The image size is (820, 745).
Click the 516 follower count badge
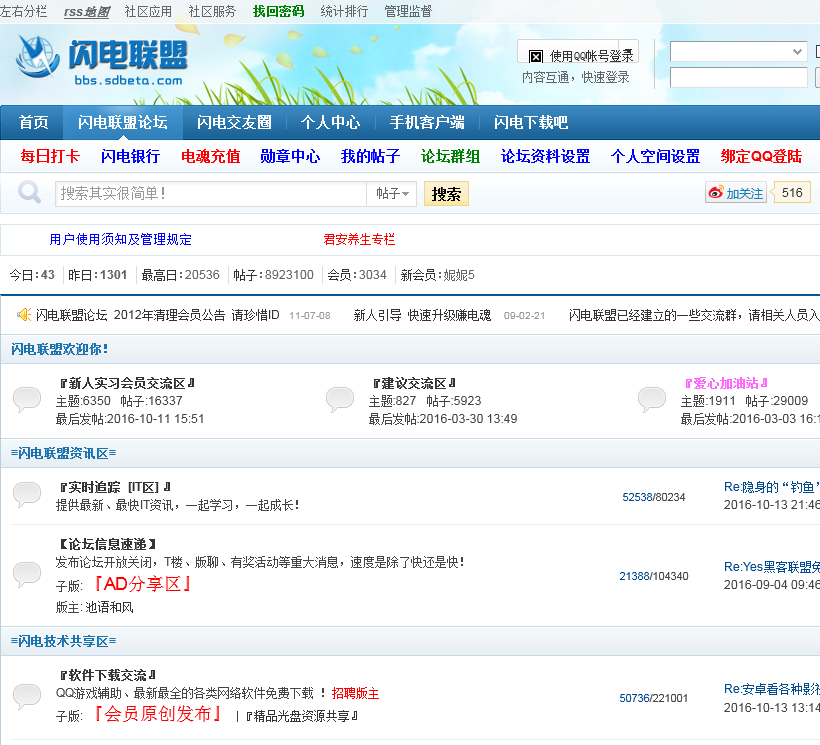tap(792, 192)
